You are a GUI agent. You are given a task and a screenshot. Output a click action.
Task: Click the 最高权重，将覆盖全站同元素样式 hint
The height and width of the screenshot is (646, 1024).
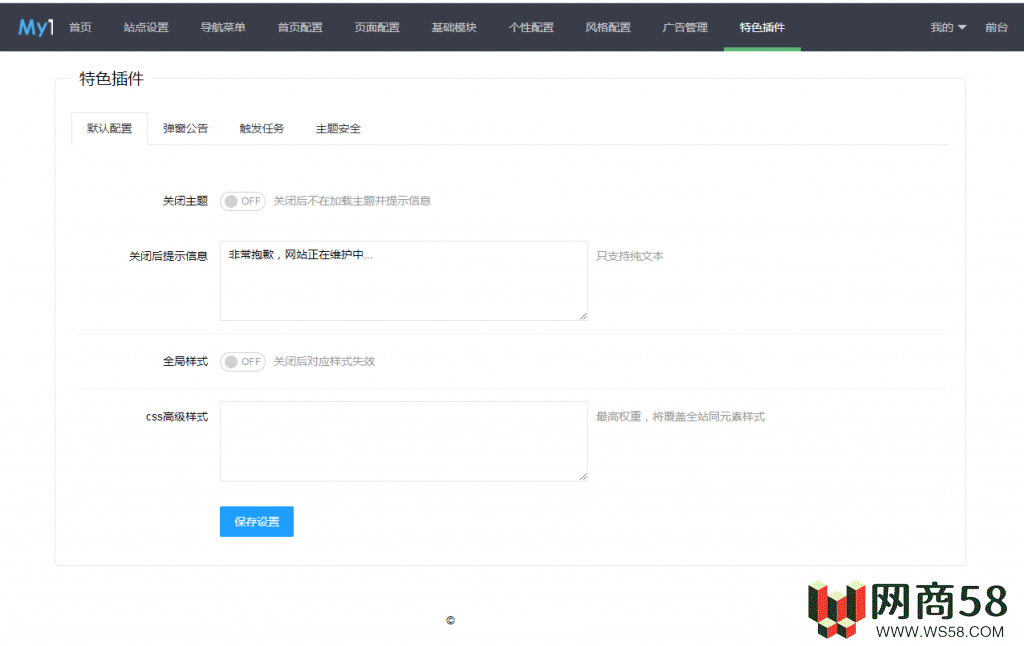(680, 417)
